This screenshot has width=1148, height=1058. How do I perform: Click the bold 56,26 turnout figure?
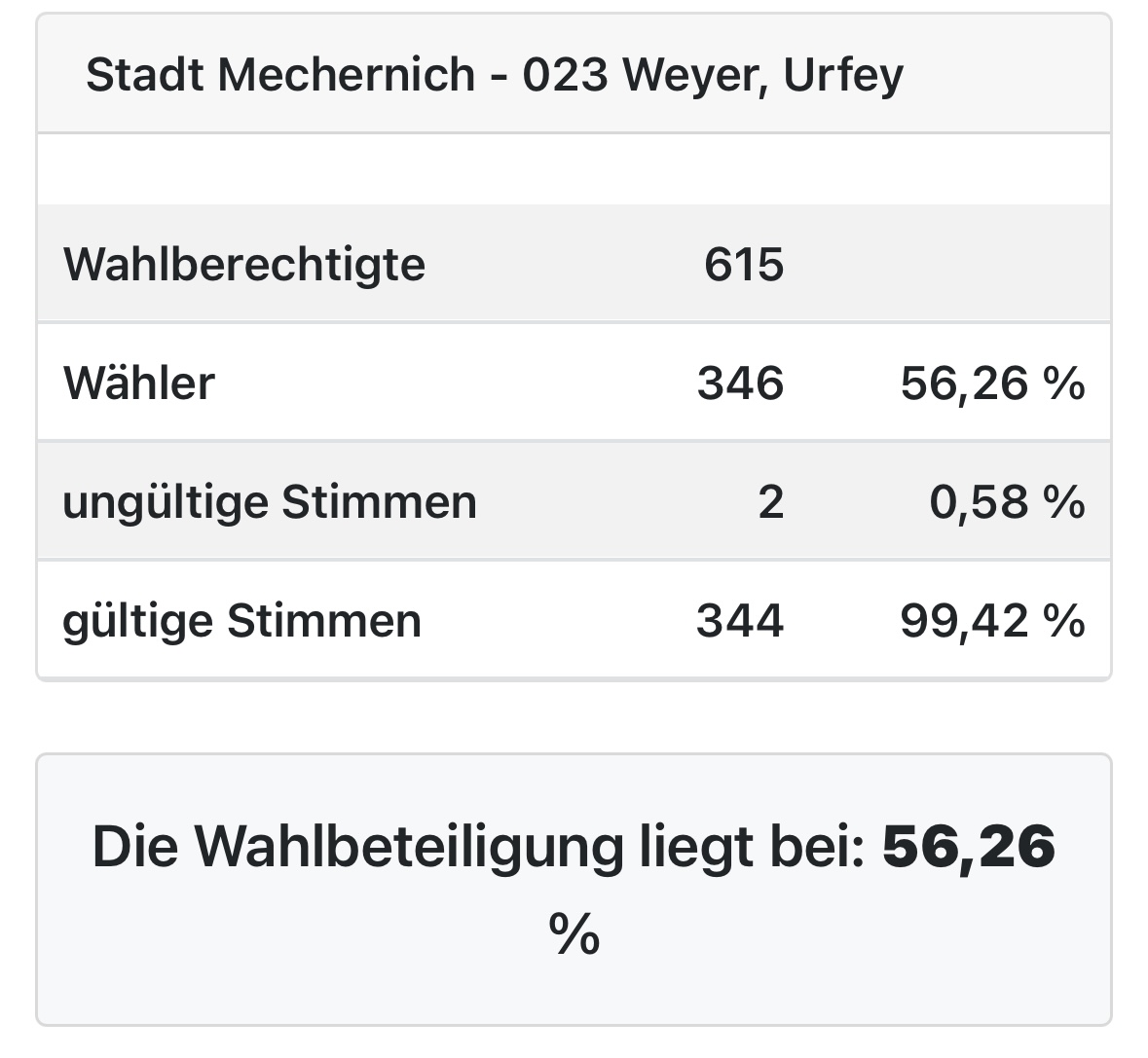pyautogui.click(x=969, y=847)
